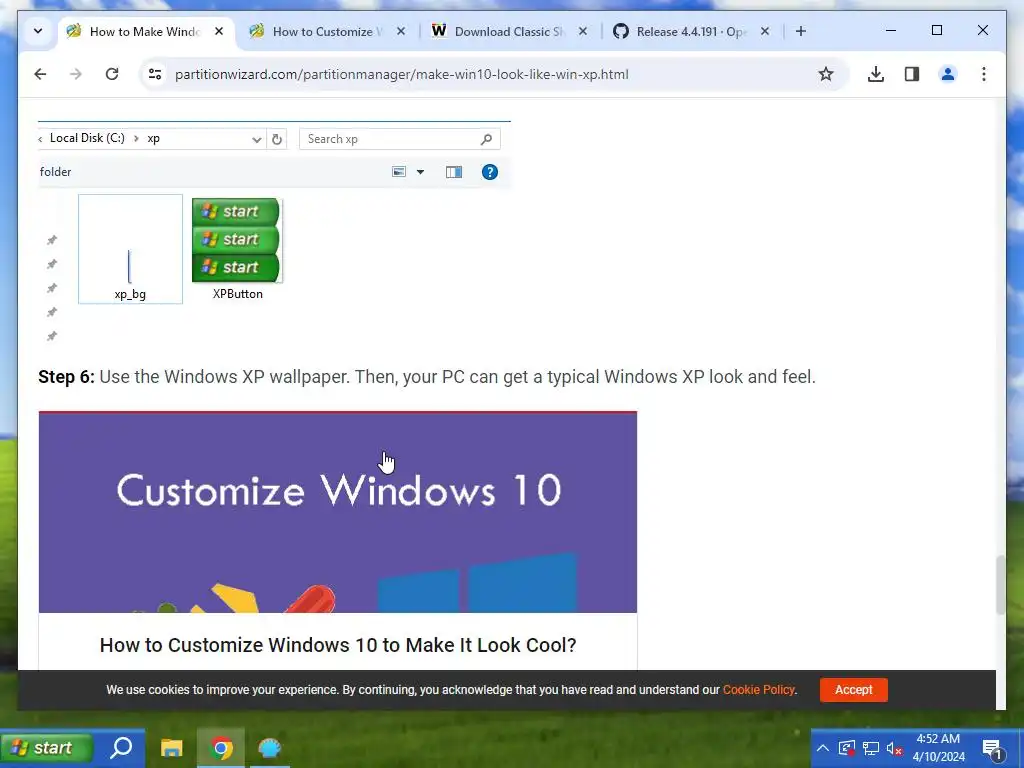Close the Download Classic Shell tab
This screenshot has height=768, width=1024.
[583, 31]
